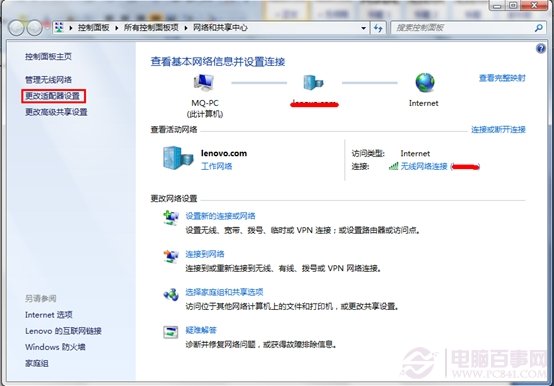This screenshot has height=386, width=554.
Task: Minimize the Network and Sharing Center window
Action: tap(497, 5)
